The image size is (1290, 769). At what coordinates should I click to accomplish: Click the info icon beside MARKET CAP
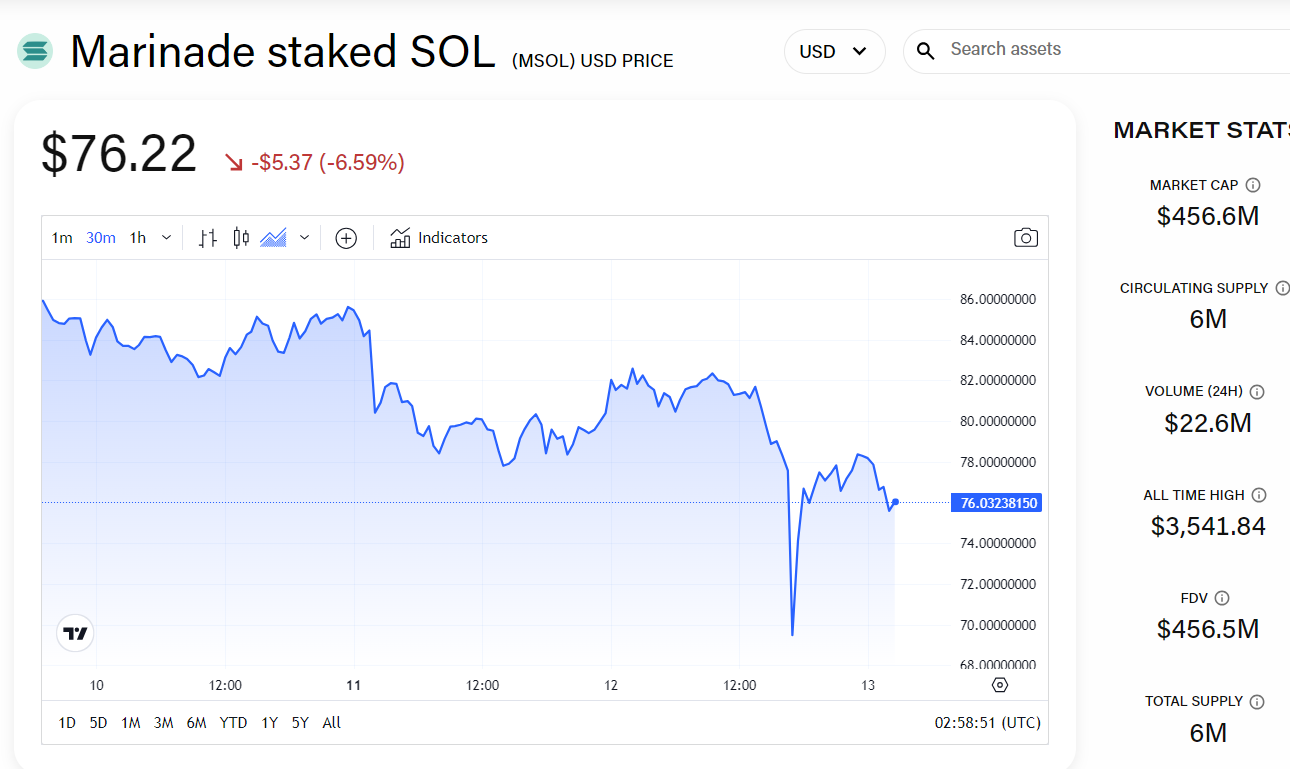pyautogui.click(x=1253, y=184)
